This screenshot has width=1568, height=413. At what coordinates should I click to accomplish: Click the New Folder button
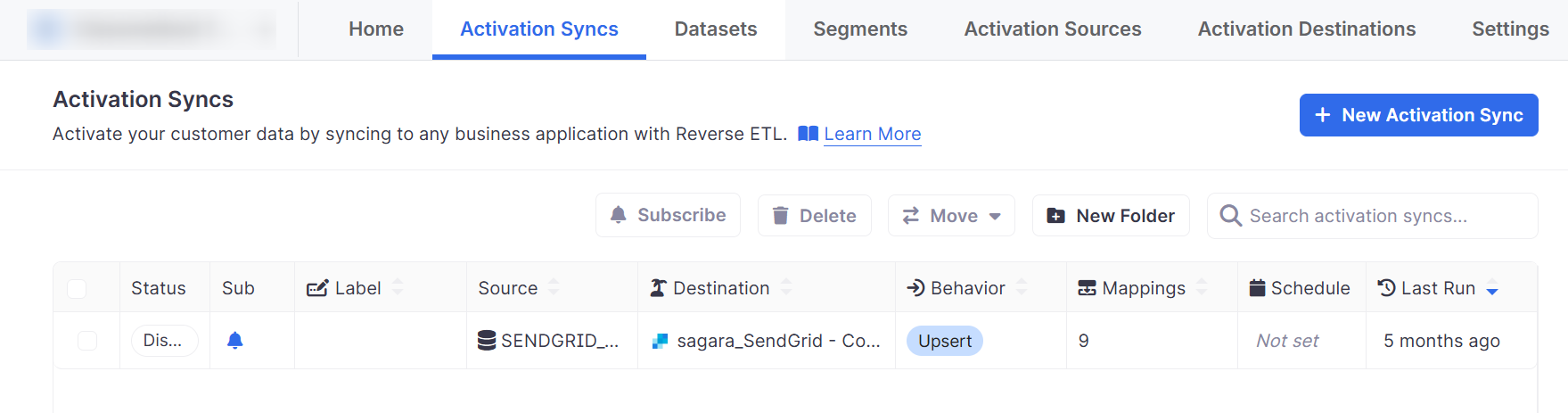tap(1111, 216)
